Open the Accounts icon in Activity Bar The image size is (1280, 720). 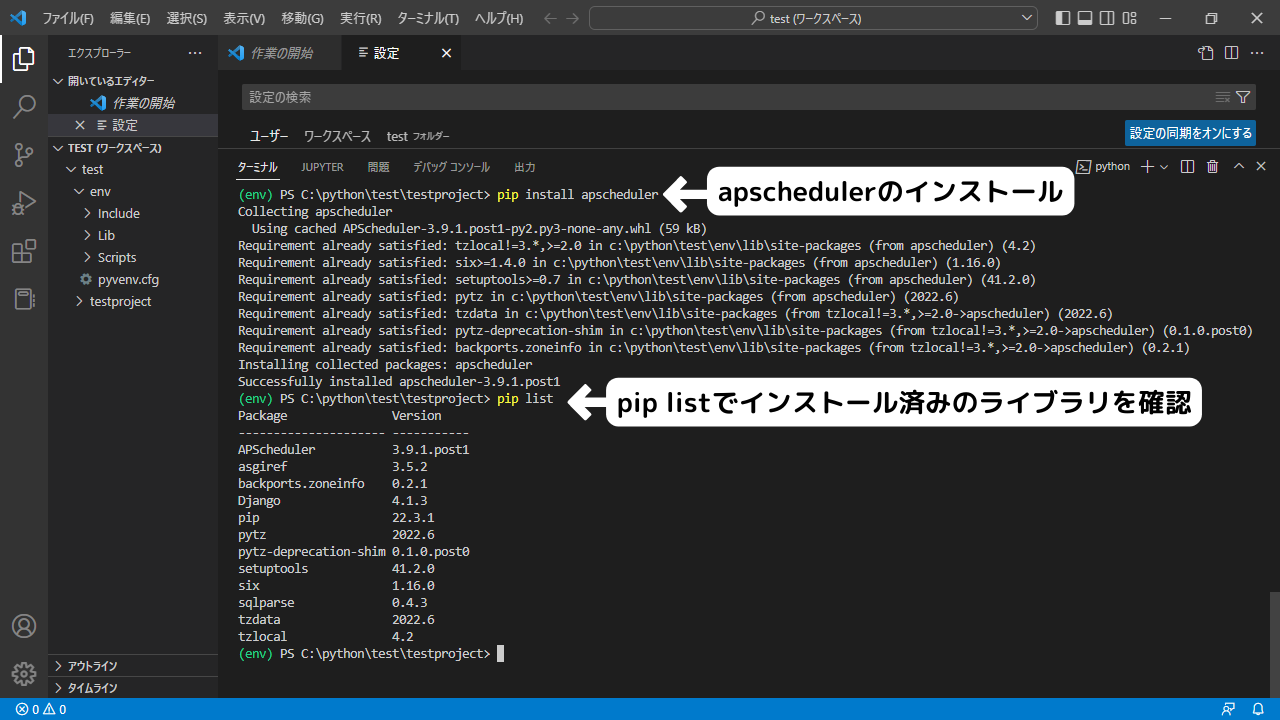pos(24,626)
